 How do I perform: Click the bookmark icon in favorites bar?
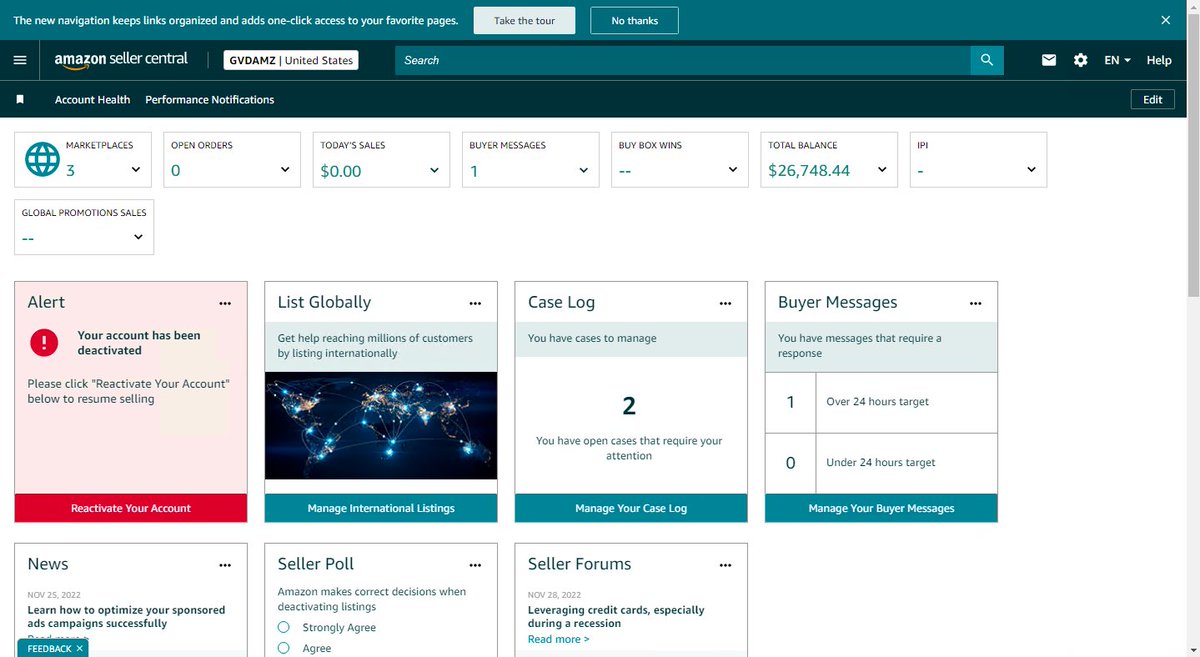[20, 100]
